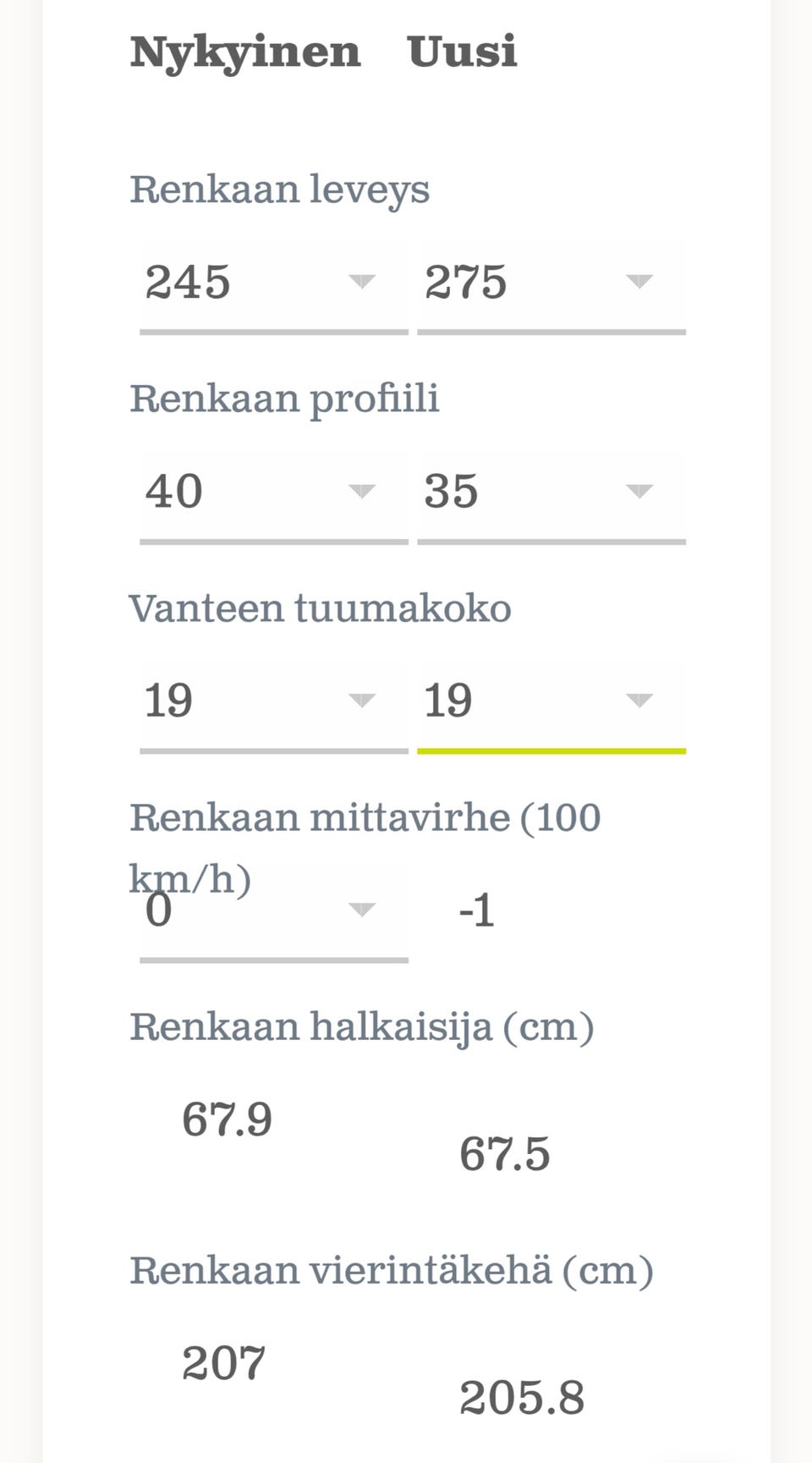Viewport: 812px width, 1463px height.
Task: Click the Renkaan vierintäkehä (cm) label
Action: (x=391, y=1271)
